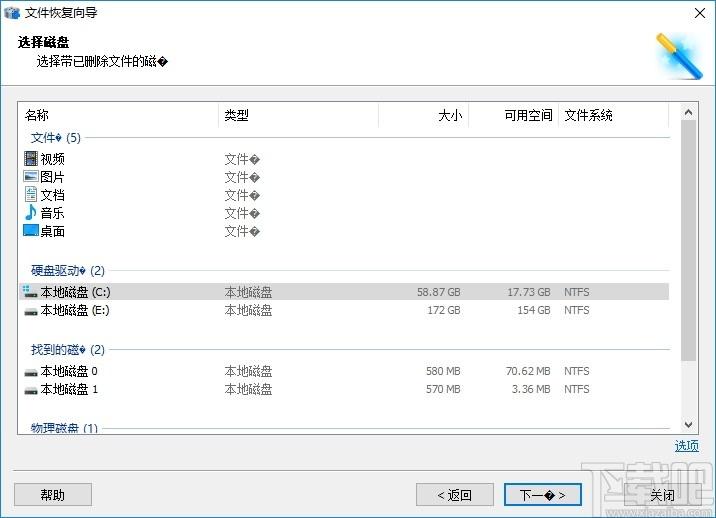Collapse the 物理磁盘 (1) group header
The height and width of the screenshot is (518, 716).
coord(64,428)
